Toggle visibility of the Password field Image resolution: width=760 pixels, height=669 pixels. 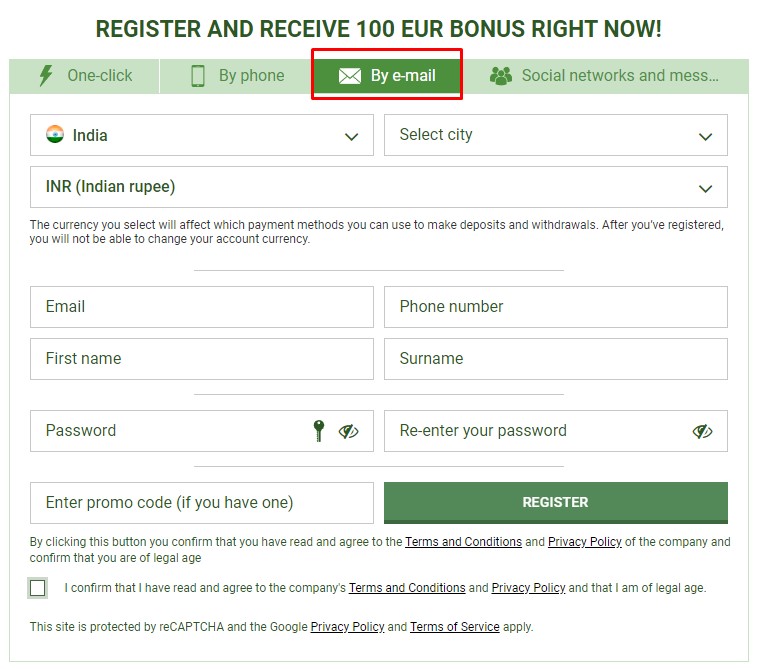(348, 431)
